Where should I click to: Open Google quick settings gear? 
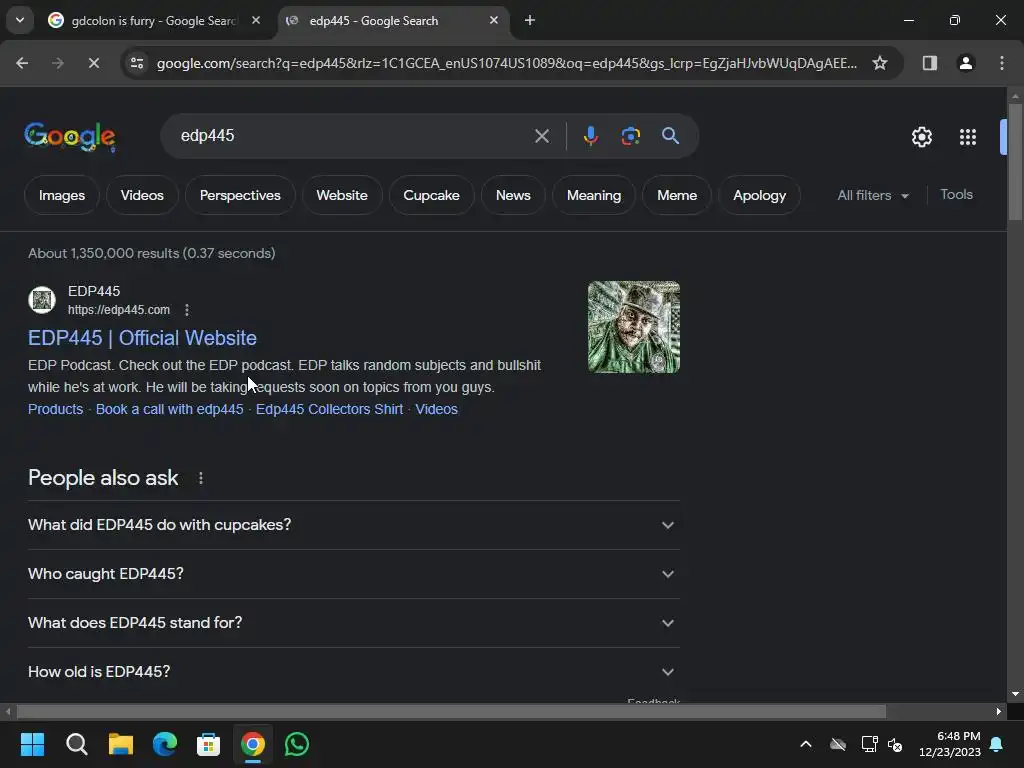click(921, 136)
